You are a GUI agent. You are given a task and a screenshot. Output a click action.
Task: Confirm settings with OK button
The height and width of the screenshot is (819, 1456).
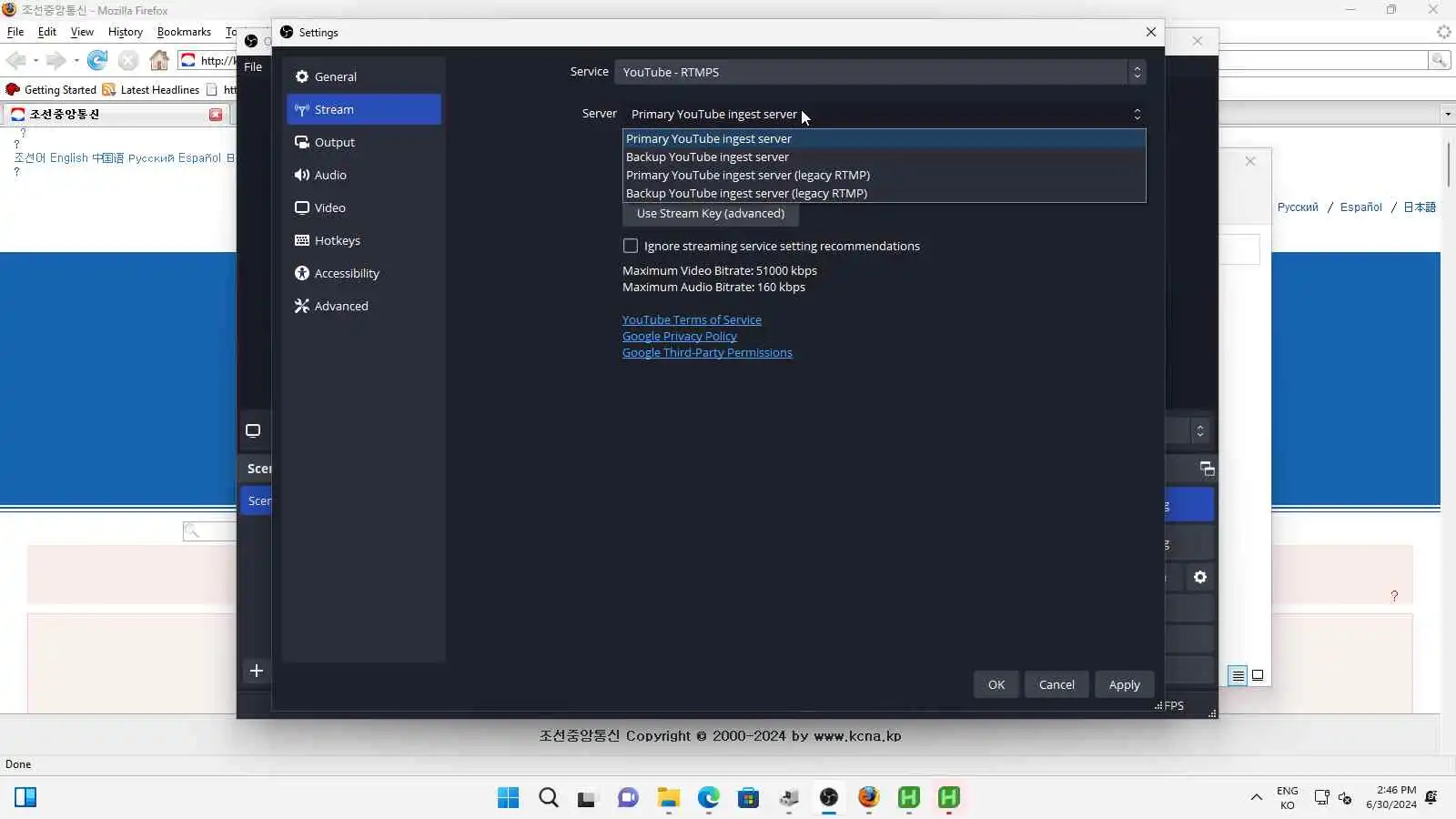click(996, 684)
